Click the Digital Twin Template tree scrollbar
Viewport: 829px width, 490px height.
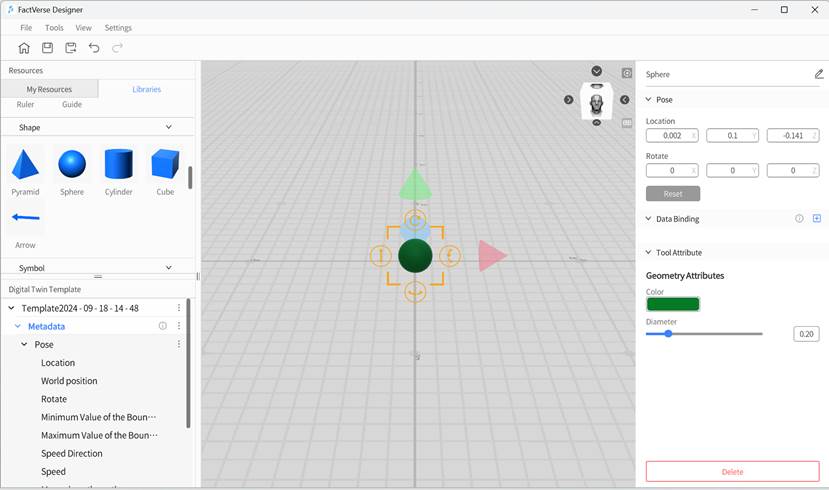tap(188, 363)
